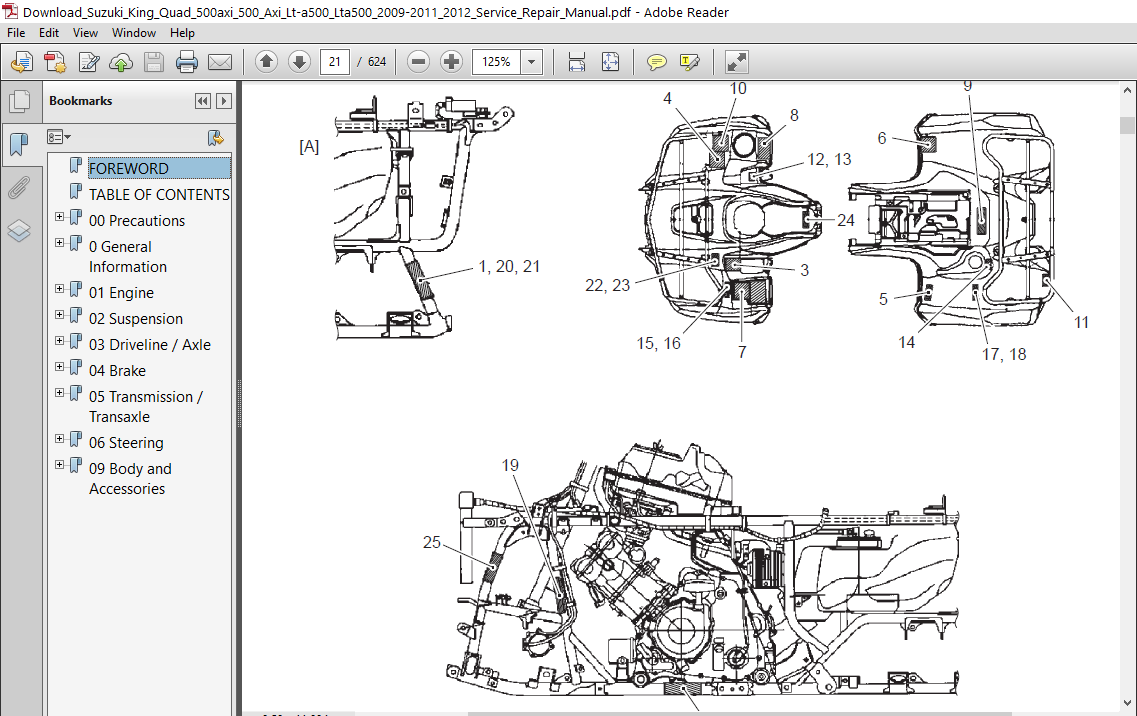Open the Window menu
This screenshot has width=1137, height=716.
[133, 33]
